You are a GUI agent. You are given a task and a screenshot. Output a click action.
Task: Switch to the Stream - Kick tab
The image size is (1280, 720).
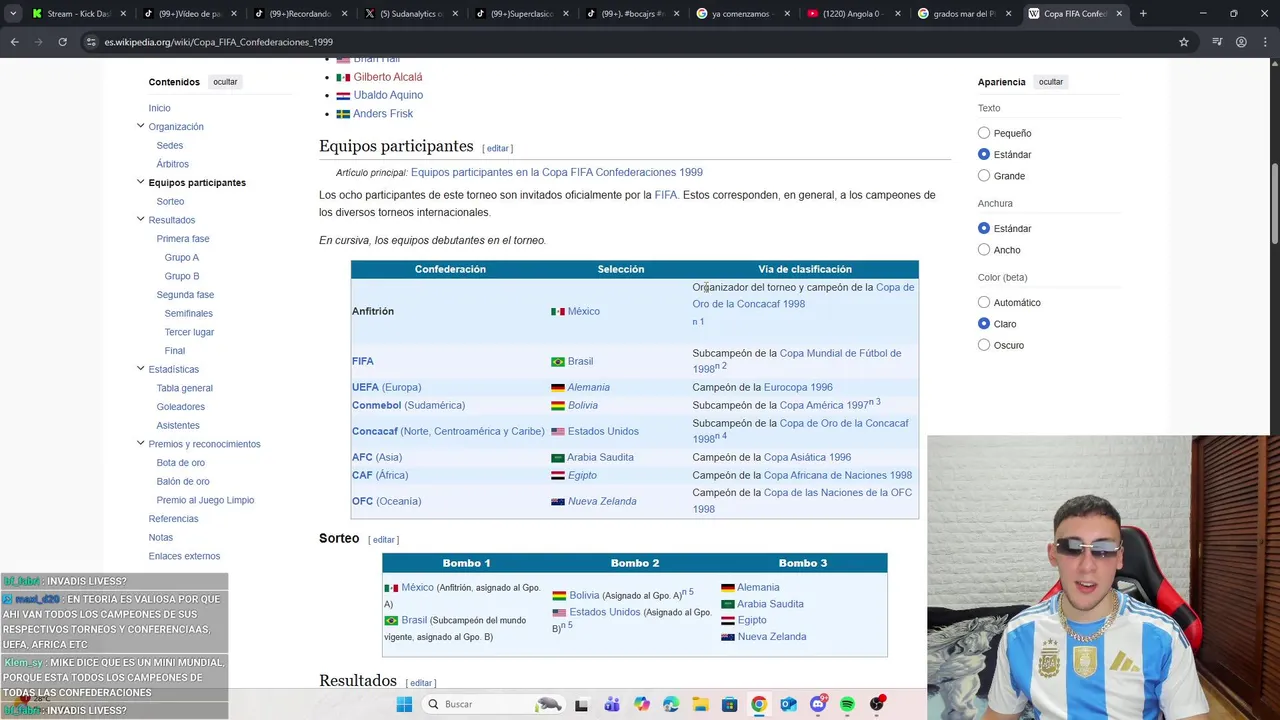pos(78,14)
